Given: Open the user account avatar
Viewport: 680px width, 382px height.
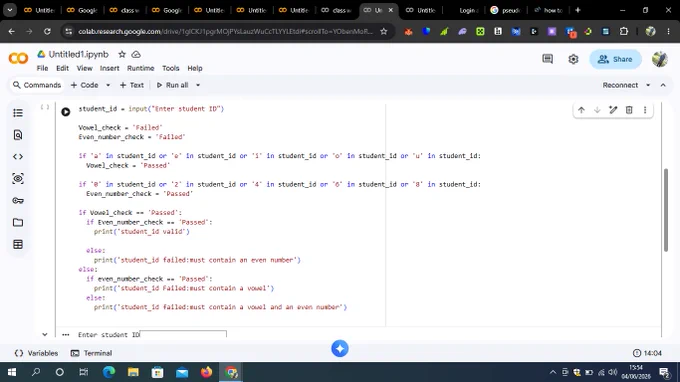Looking at the screenshot, I should (660, 59).
